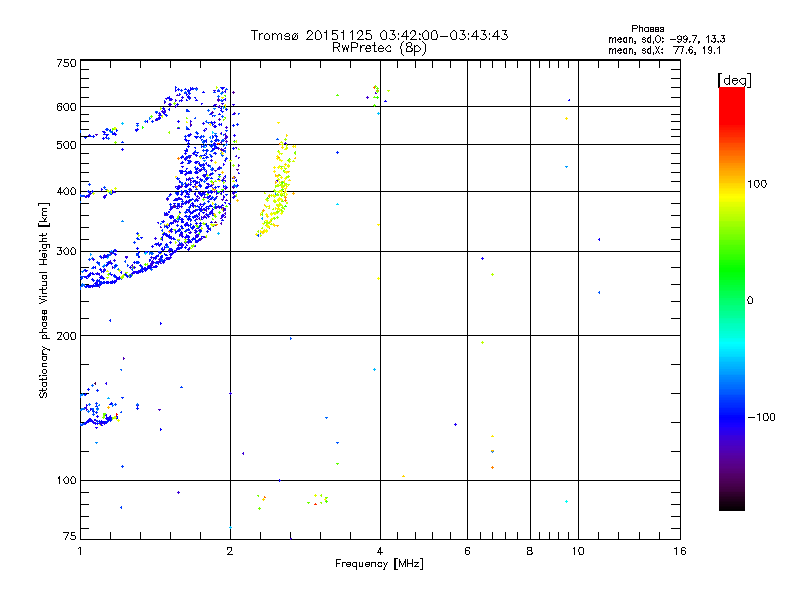Click the "-100" label on the color scale
Viewport: 800px width, 600px height.
[x=762, y=417]
